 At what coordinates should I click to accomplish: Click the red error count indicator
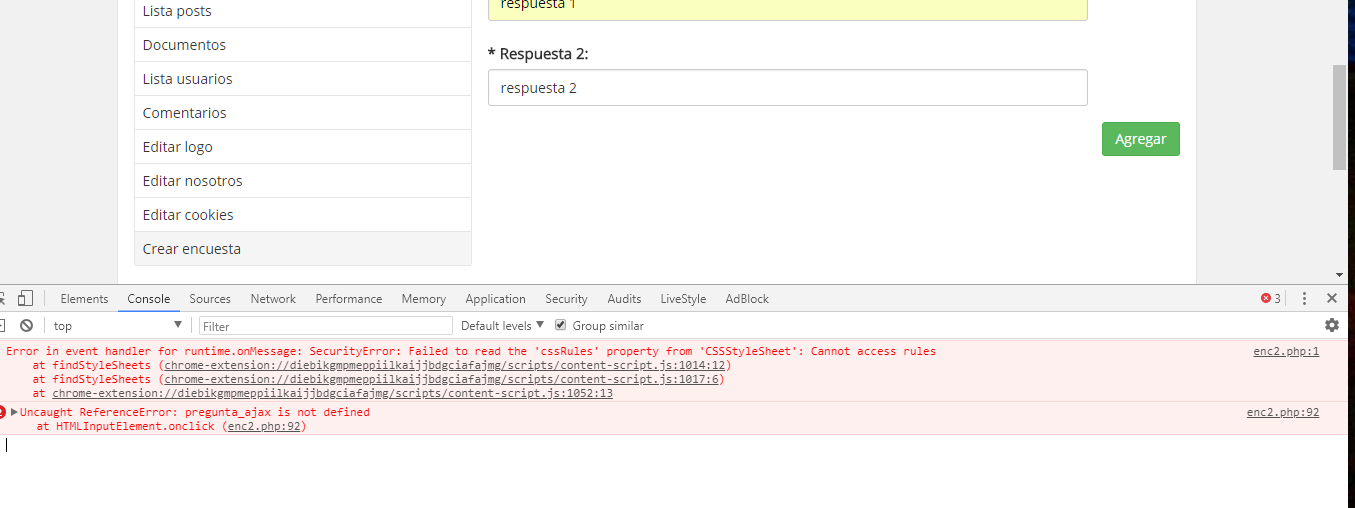(1270, 298)
